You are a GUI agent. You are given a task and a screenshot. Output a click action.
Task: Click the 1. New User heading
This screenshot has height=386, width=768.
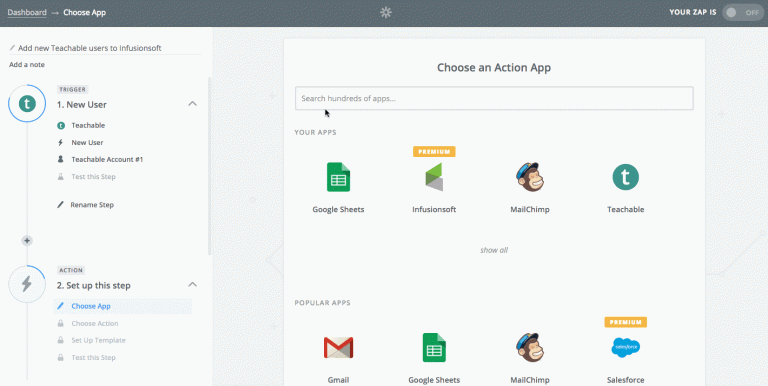(82, 104)
